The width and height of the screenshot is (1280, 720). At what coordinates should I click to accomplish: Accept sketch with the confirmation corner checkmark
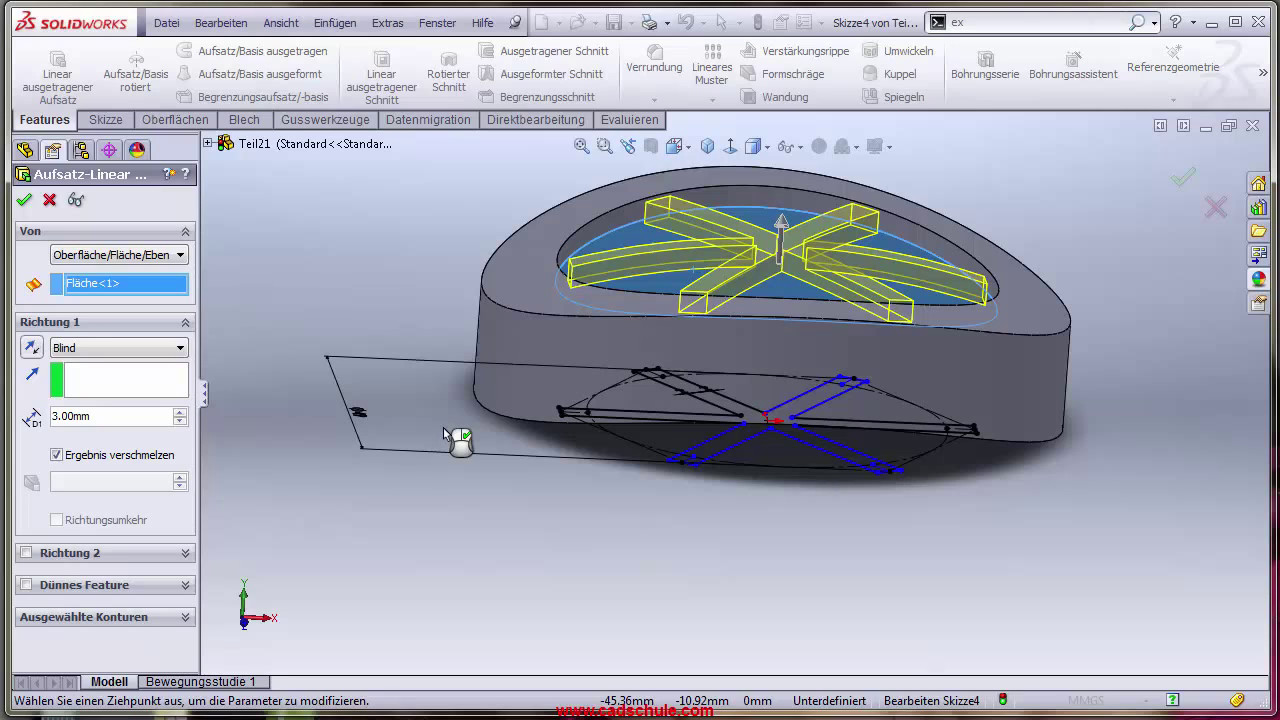pyautogui.click(x=1183, y=177)
